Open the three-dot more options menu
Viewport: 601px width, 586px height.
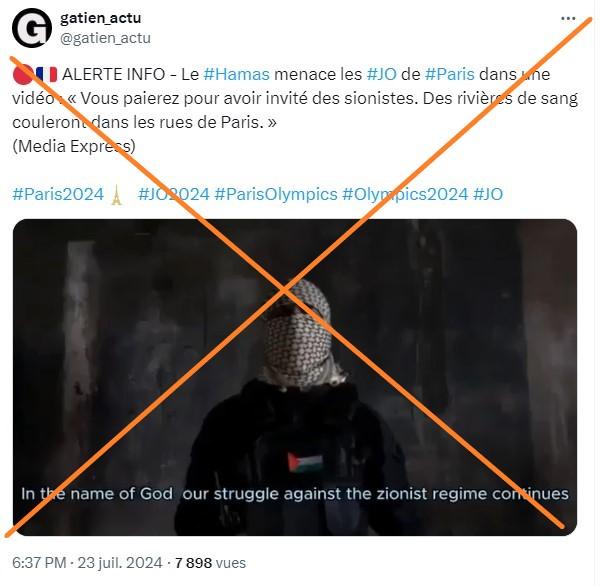pyautogui.click(x=568, y=18)
